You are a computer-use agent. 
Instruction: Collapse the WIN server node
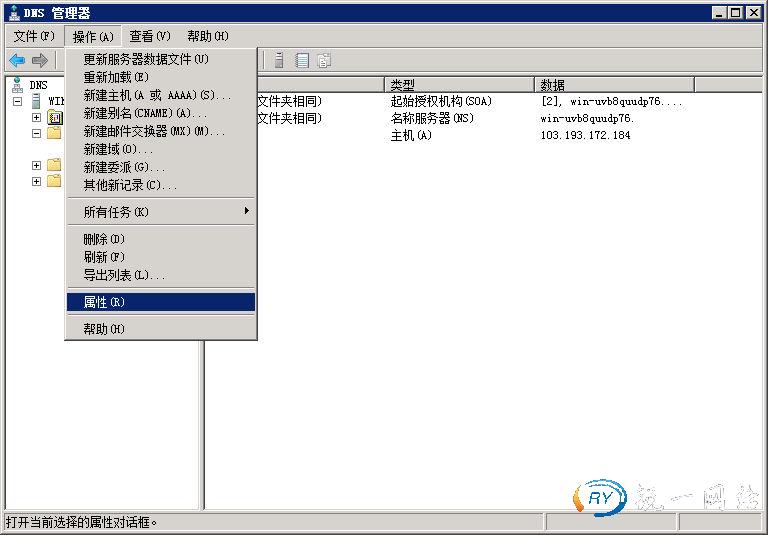18,101
